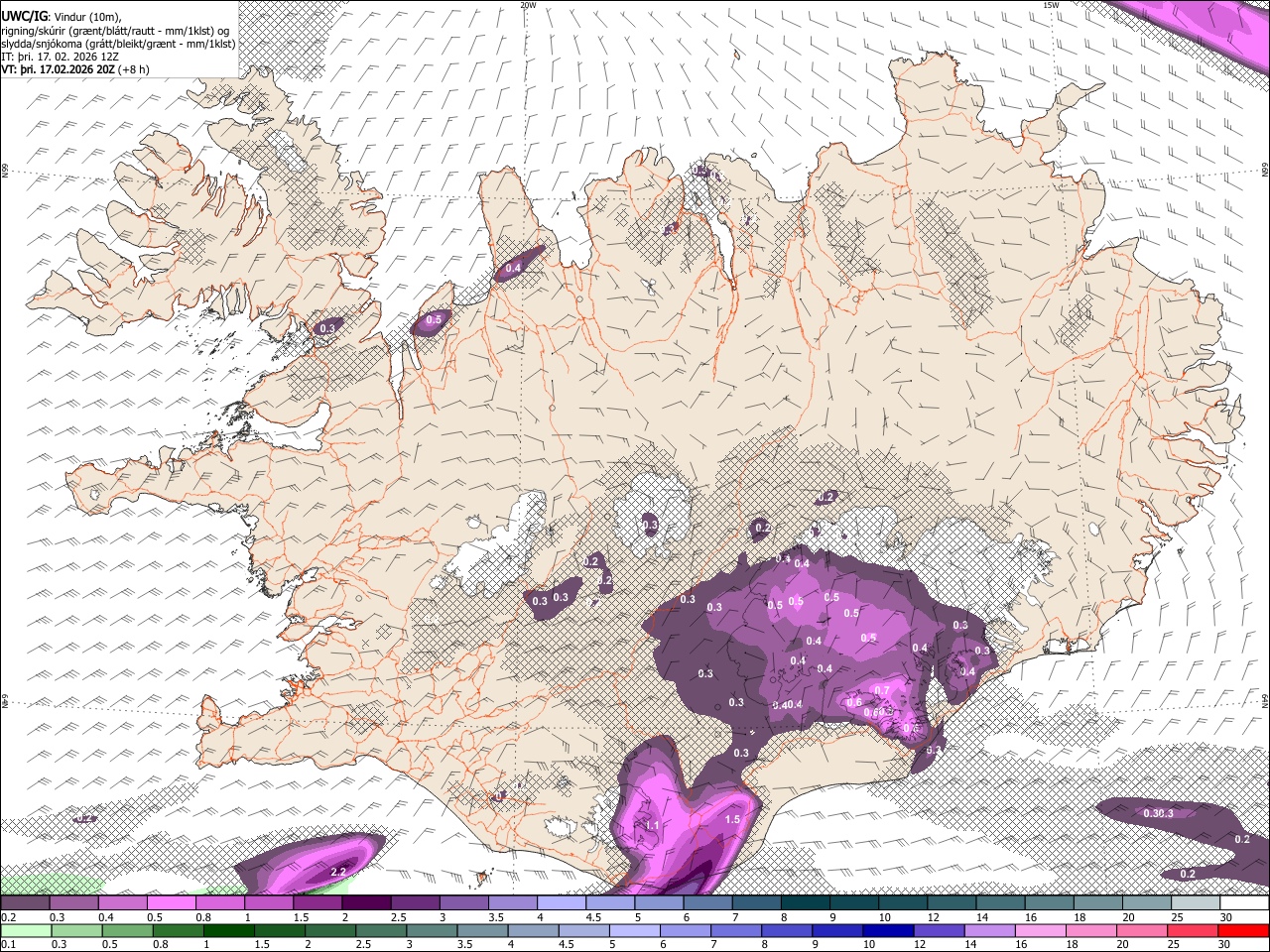
Task: Pick the darkest purple top-row swatch between 2 and 2.5
Action: (366, 902)
